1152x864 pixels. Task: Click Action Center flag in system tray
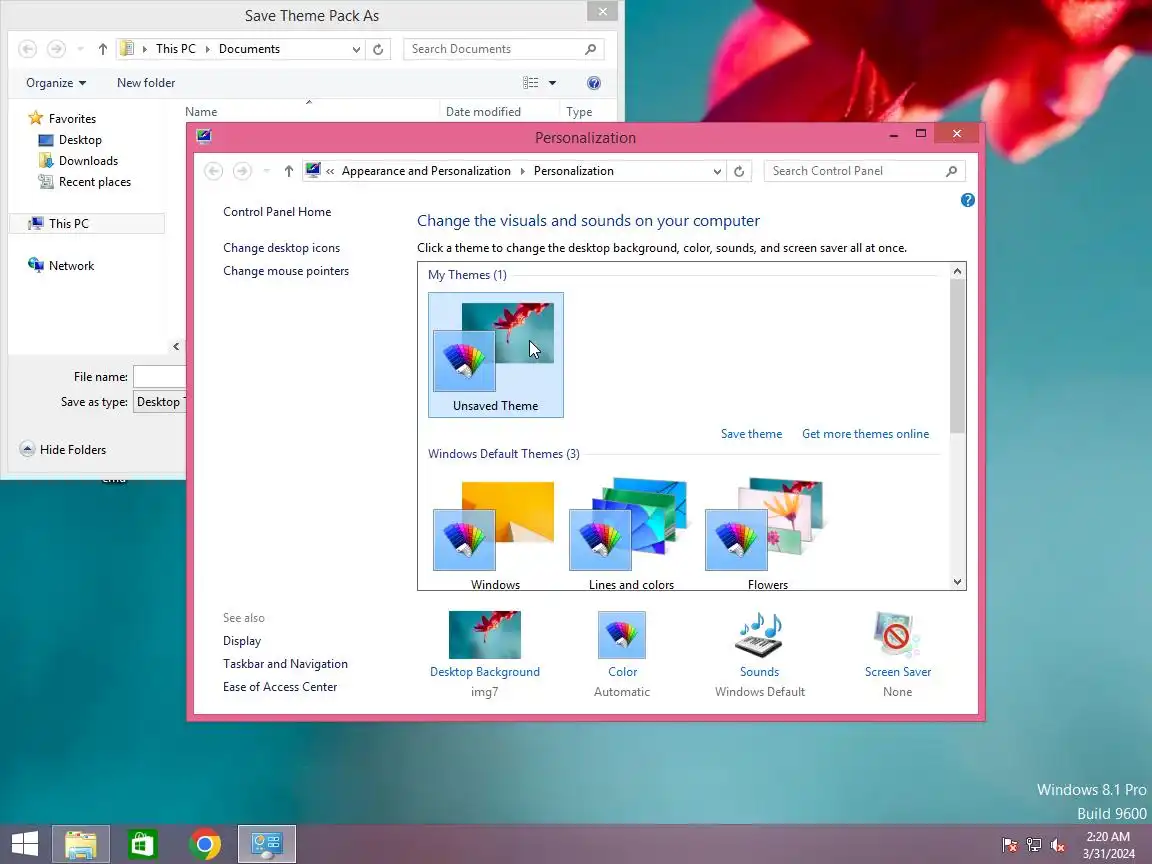[1010, 846]
